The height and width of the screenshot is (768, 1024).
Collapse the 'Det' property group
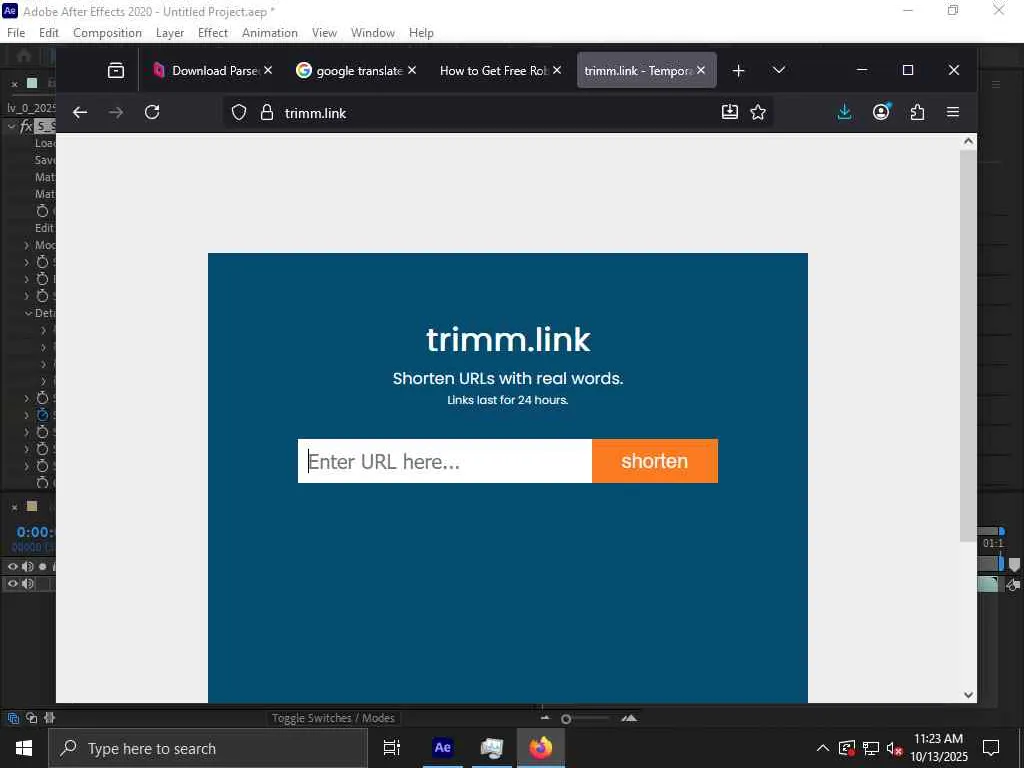[28, 313]
